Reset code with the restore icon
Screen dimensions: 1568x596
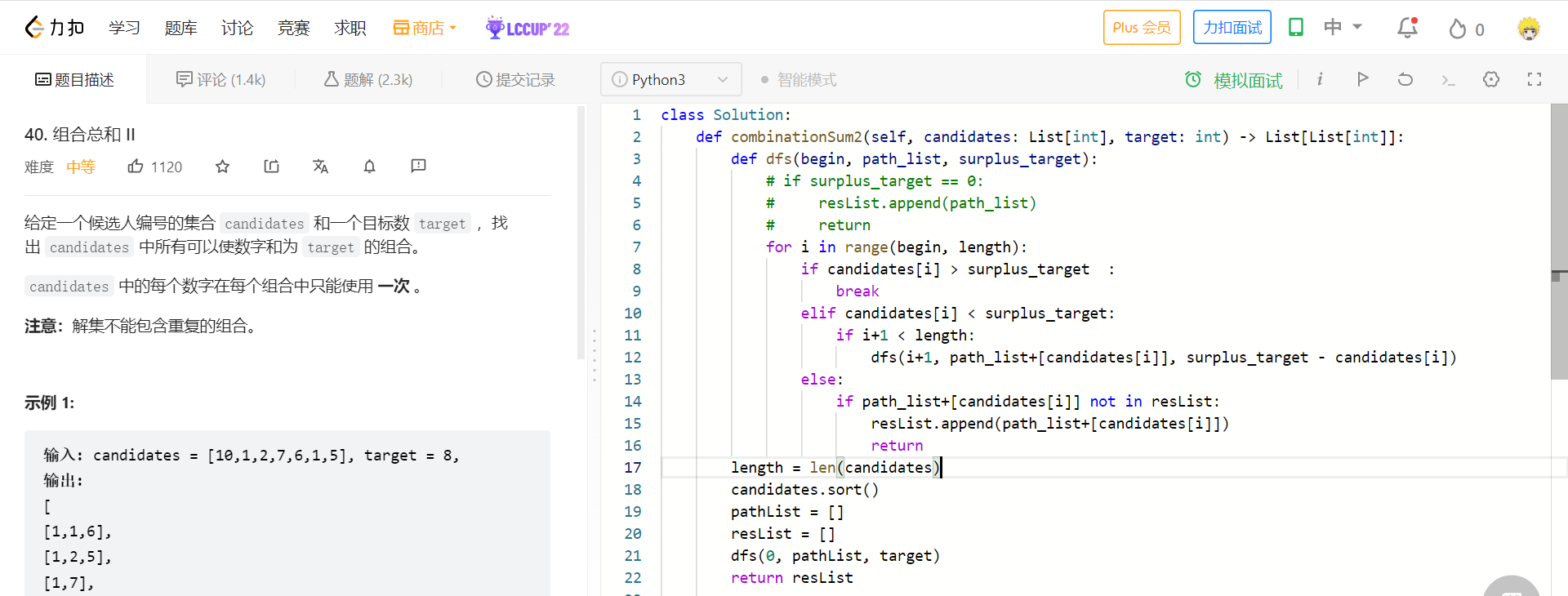[x=1405, y=79]
